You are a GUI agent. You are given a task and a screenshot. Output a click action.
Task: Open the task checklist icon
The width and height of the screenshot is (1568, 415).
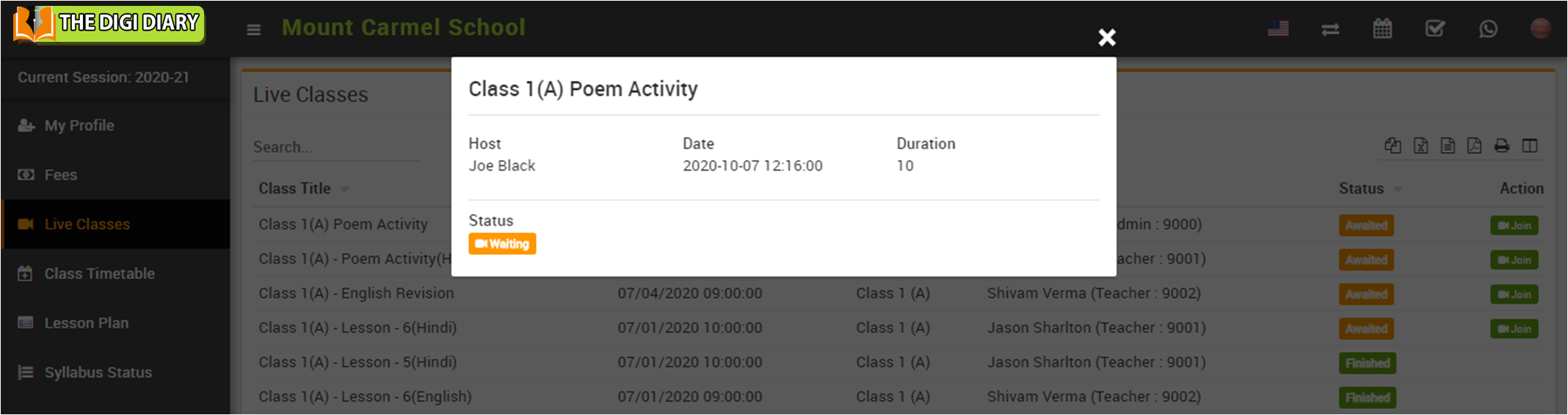point(1434,29)
